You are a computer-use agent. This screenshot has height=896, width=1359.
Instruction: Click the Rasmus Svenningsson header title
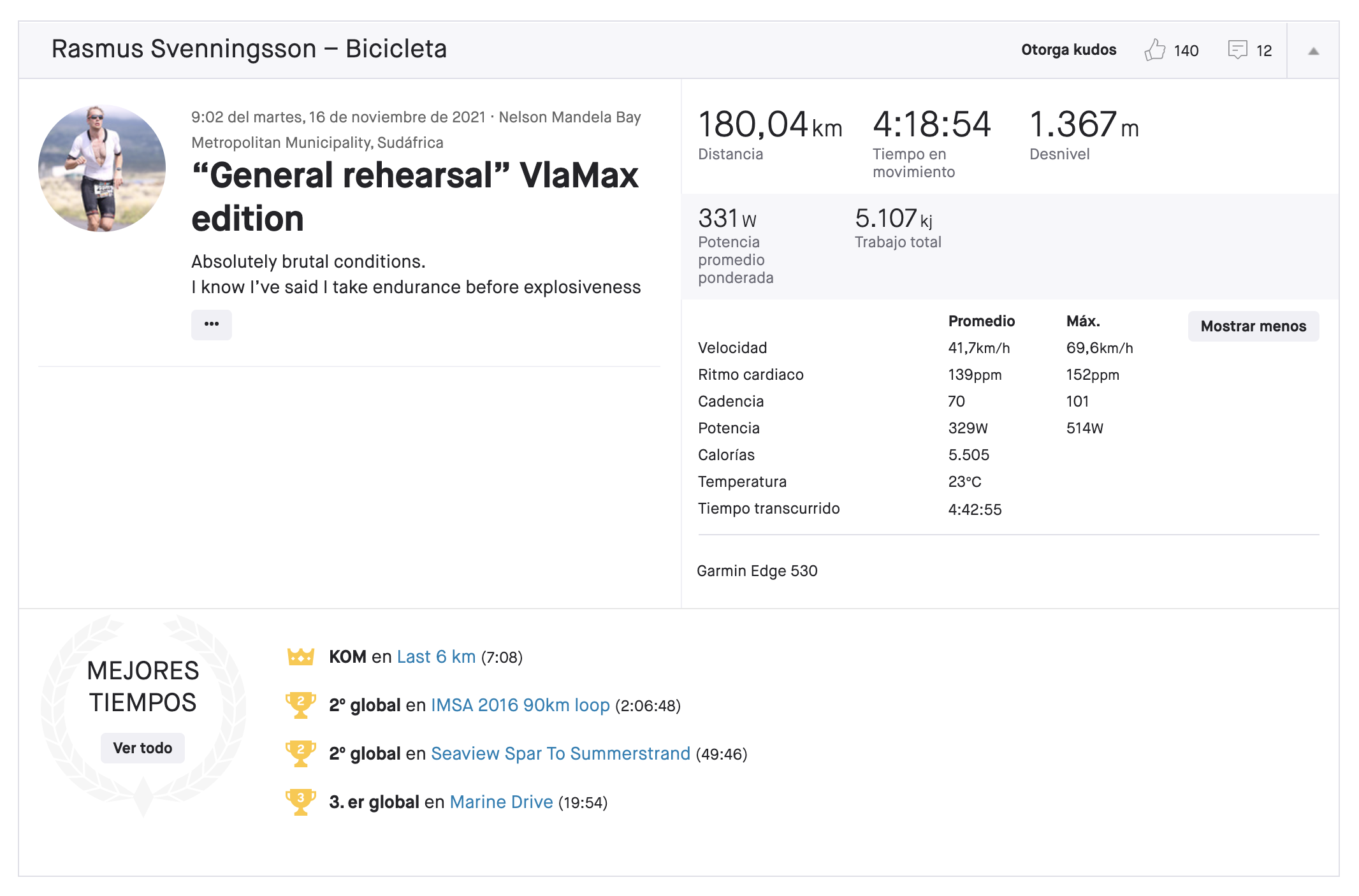click(x=249, y=49)
